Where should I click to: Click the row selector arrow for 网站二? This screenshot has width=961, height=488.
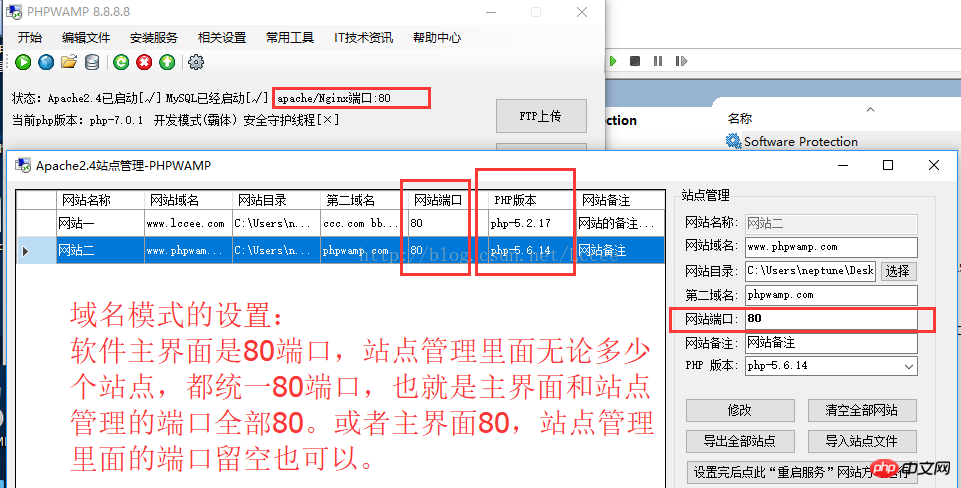(36, 250)
